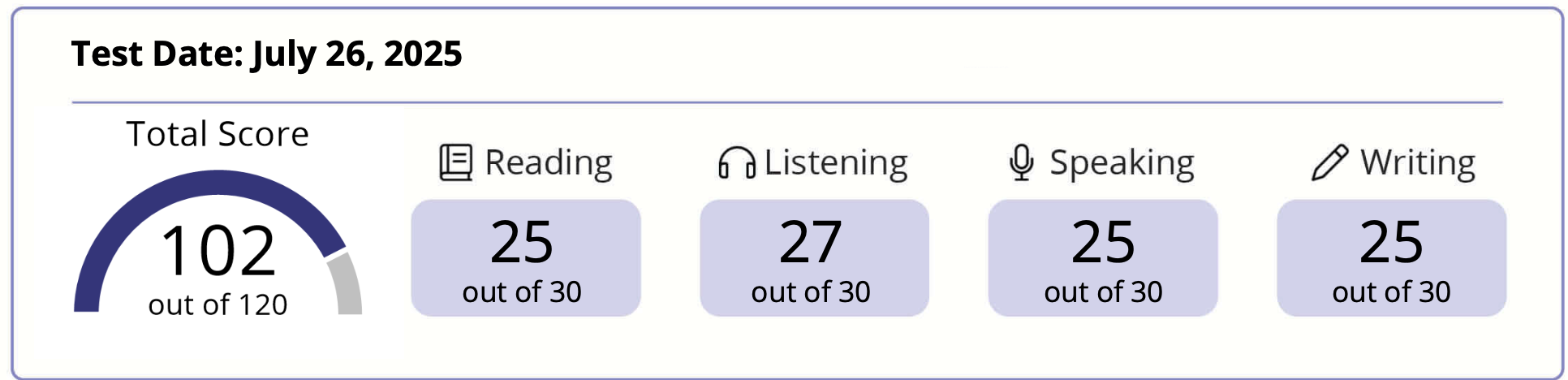Open the Writing score number 25
Screen dimensions: 1568x380
[1391, 243]
